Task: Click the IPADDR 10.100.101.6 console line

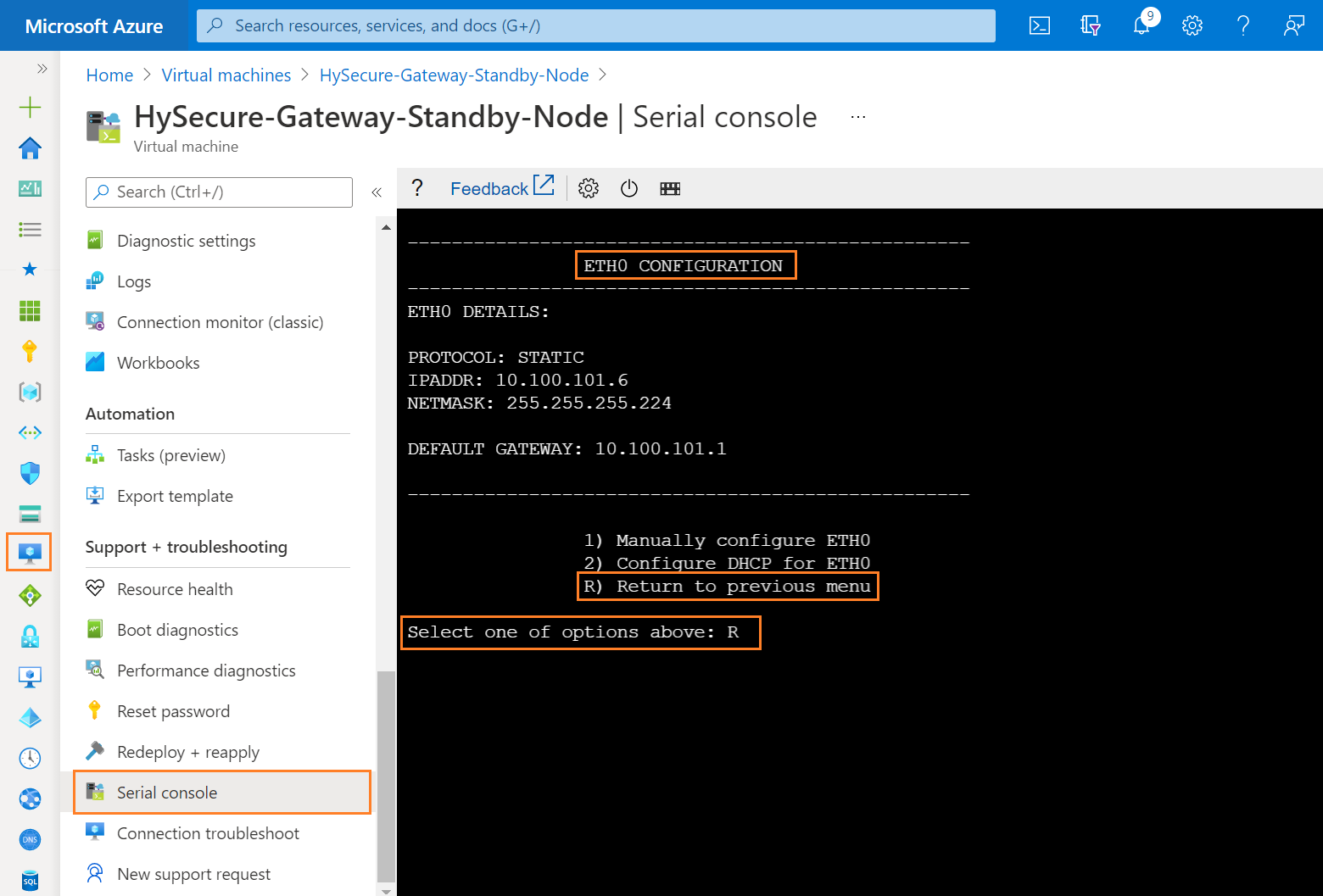Action: 518,381
